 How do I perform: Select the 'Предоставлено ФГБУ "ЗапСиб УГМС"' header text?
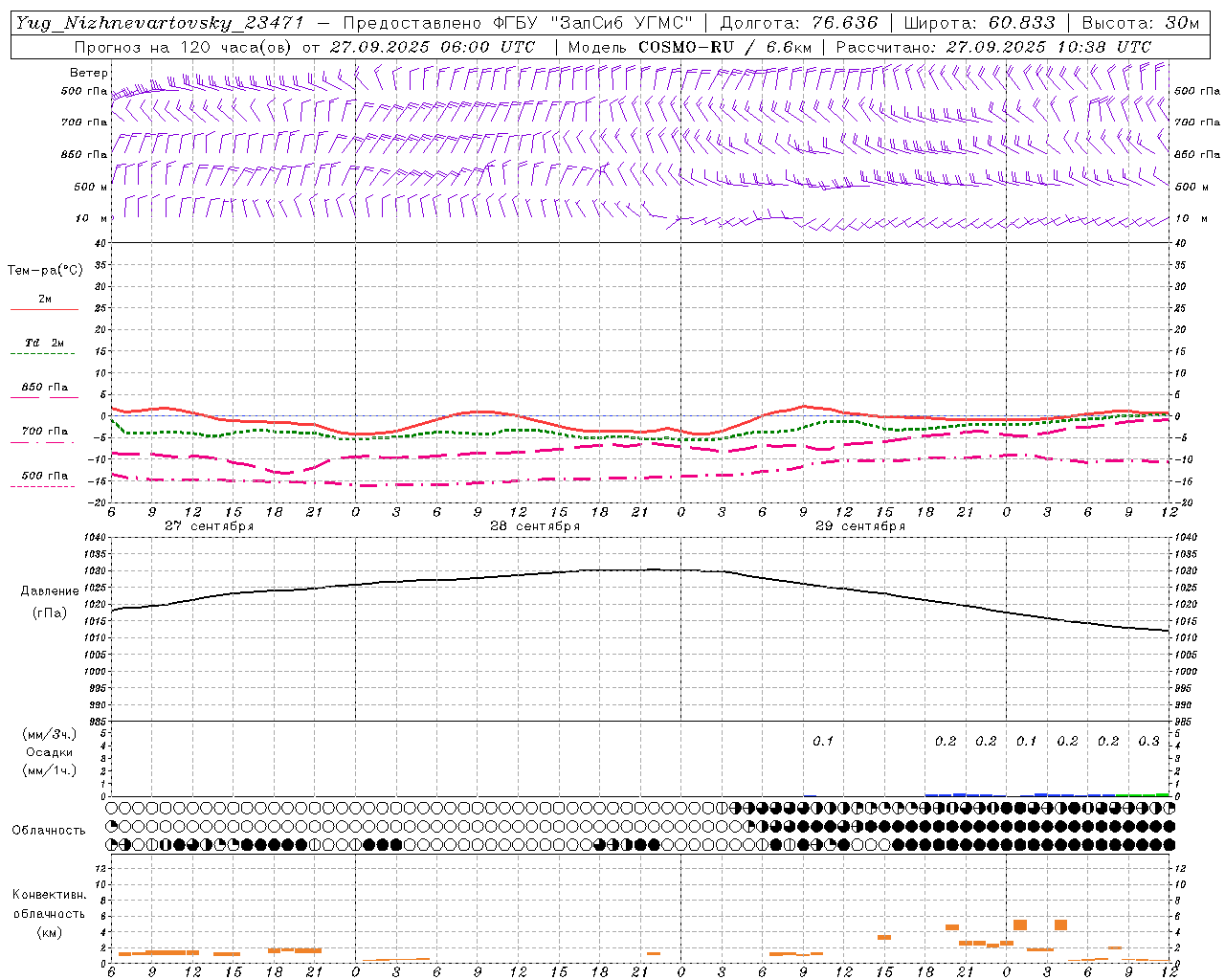coord(518,23)
